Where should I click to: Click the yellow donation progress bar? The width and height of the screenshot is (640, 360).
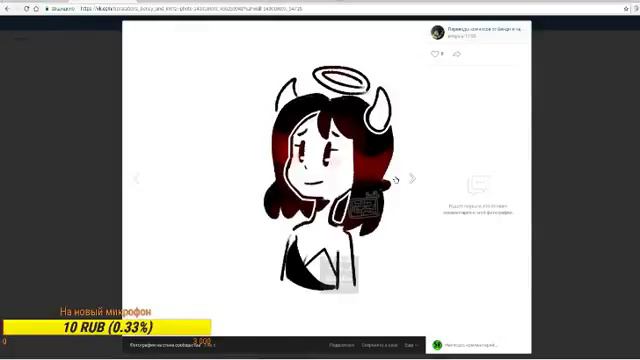coord(107,327)
